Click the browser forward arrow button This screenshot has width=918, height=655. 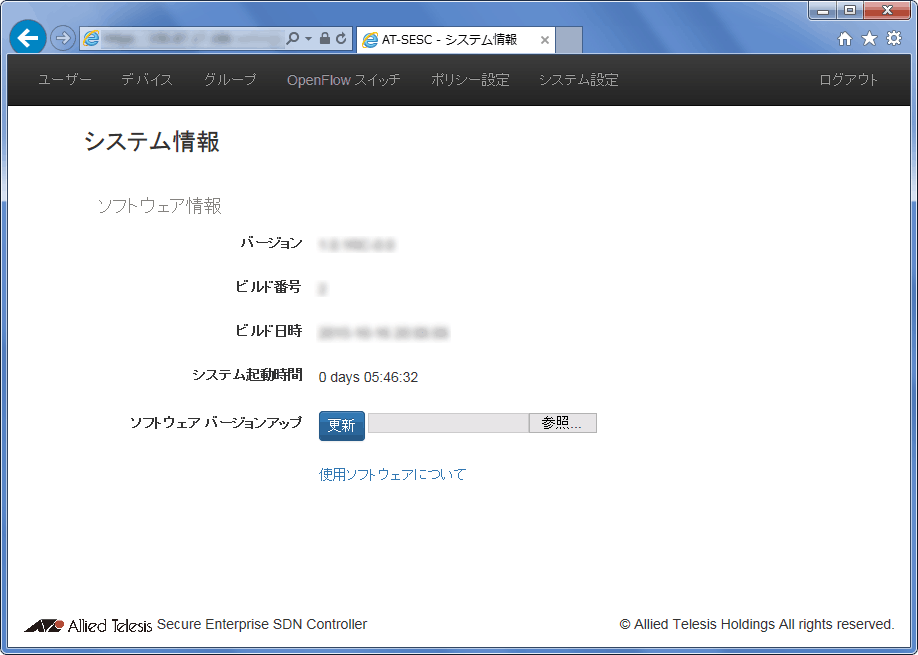pos(63,39)
